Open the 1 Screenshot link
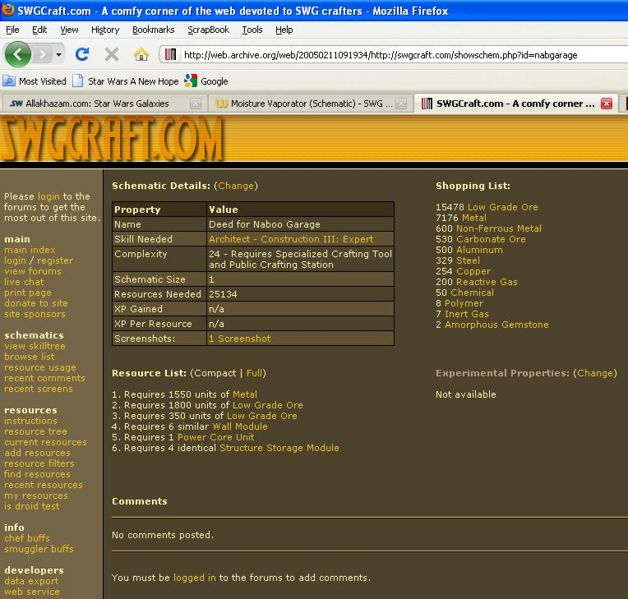The width and height of the screenshot is (628, 599). 239,339
